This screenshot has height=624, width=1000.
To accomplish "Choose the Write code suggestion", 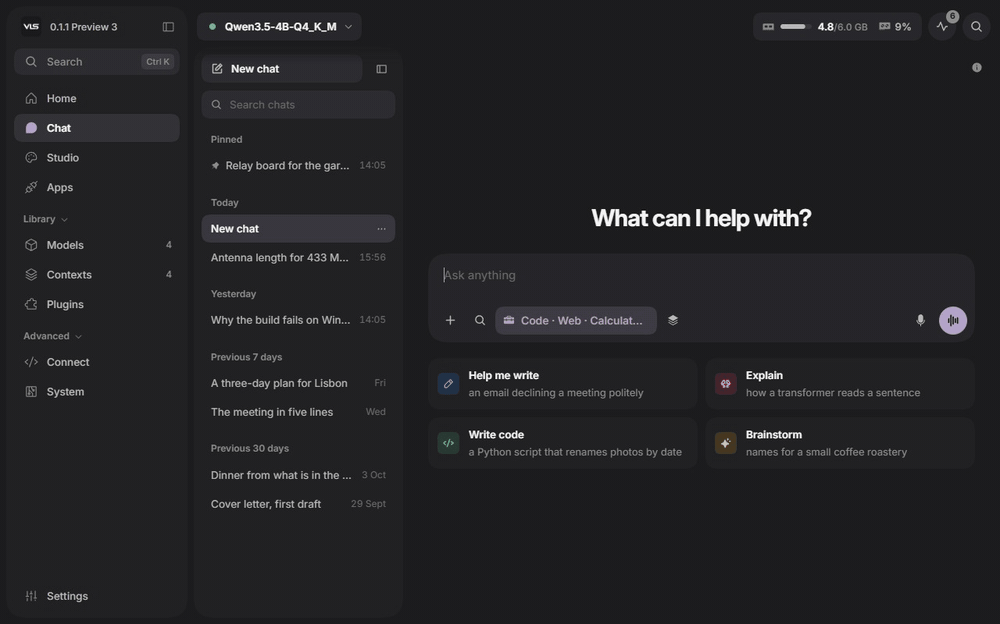I will pos(562,443).
